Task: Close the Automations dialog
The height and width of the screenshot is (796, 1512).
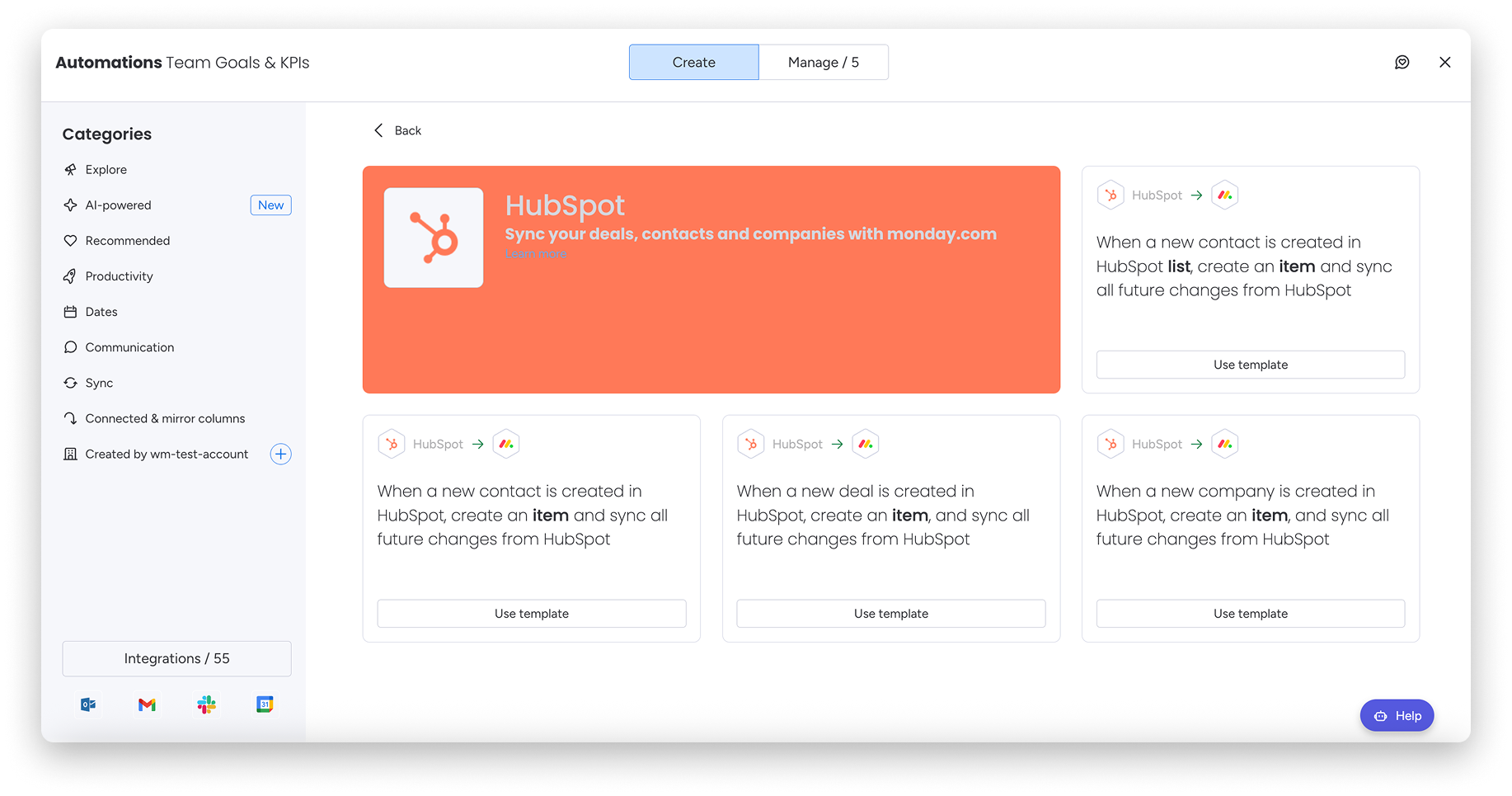Action: pyautogui.click(x=1444, y=63)
